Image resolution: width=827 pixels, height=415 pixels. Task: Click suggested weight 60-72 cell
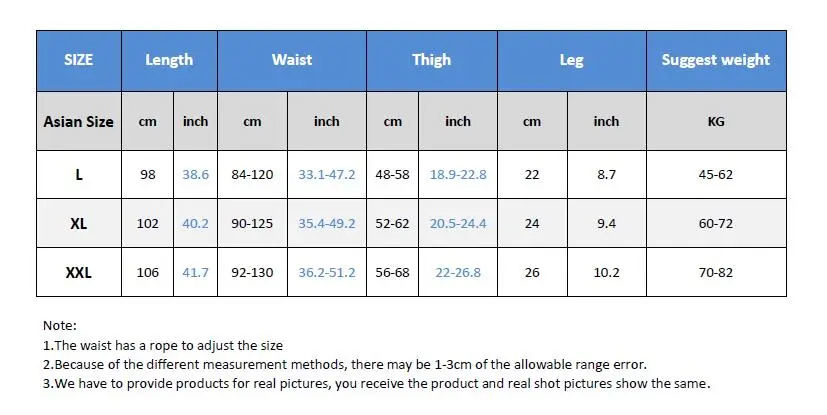pos(716,224)
